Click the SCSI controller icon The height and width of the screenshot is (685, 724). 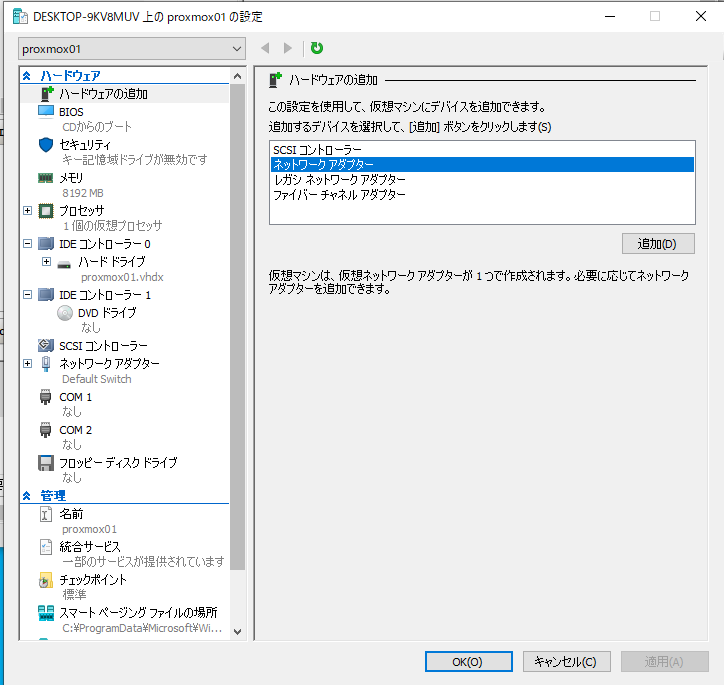click(45, 346)
